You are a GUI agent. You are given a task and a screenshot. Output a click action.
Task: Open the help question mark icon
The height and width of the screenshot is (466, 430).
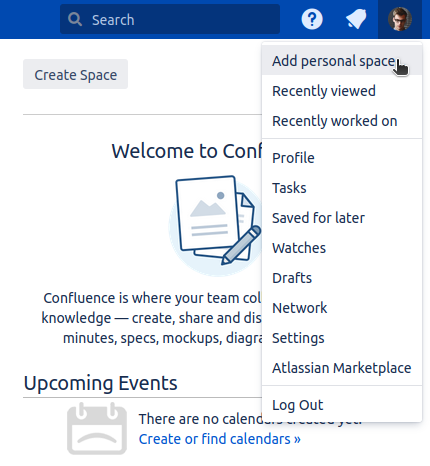click(312, 19)
